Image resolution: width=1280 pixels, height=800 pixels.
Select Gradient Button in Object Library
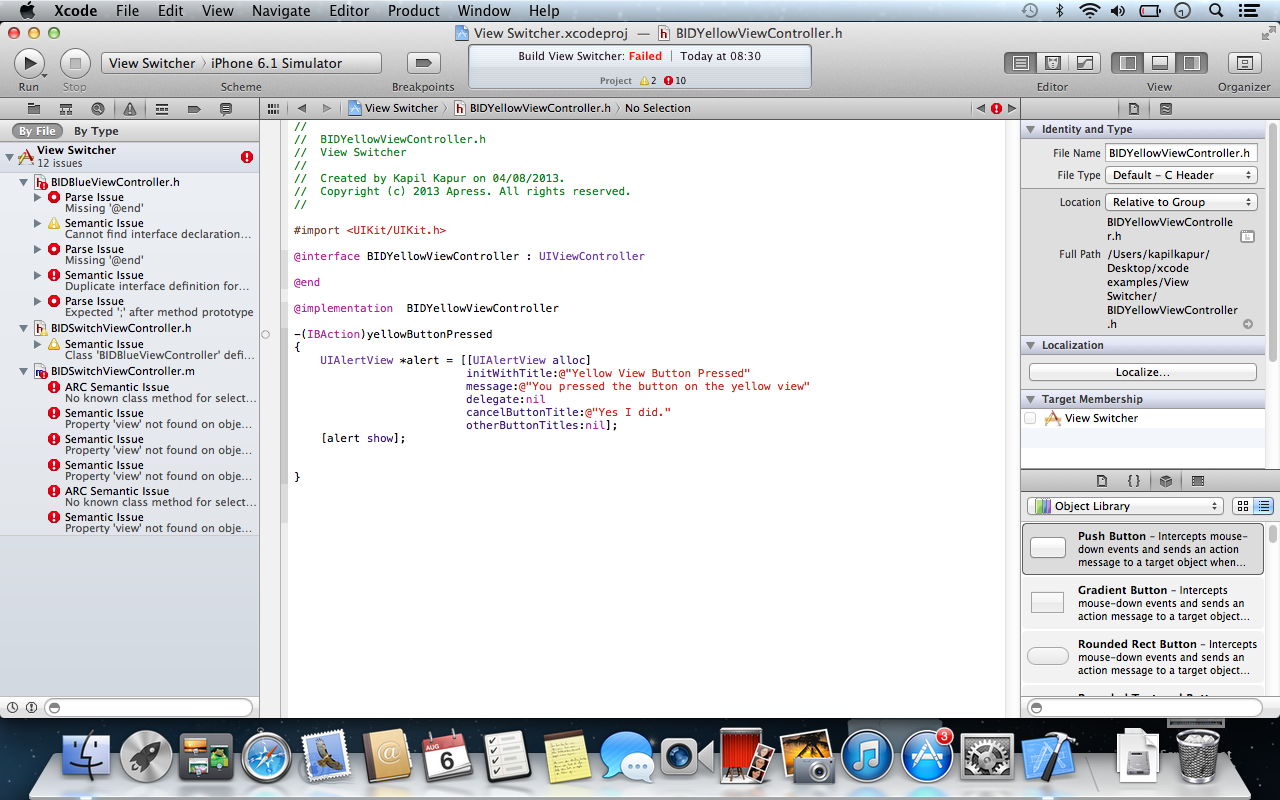coord(1143,603)
